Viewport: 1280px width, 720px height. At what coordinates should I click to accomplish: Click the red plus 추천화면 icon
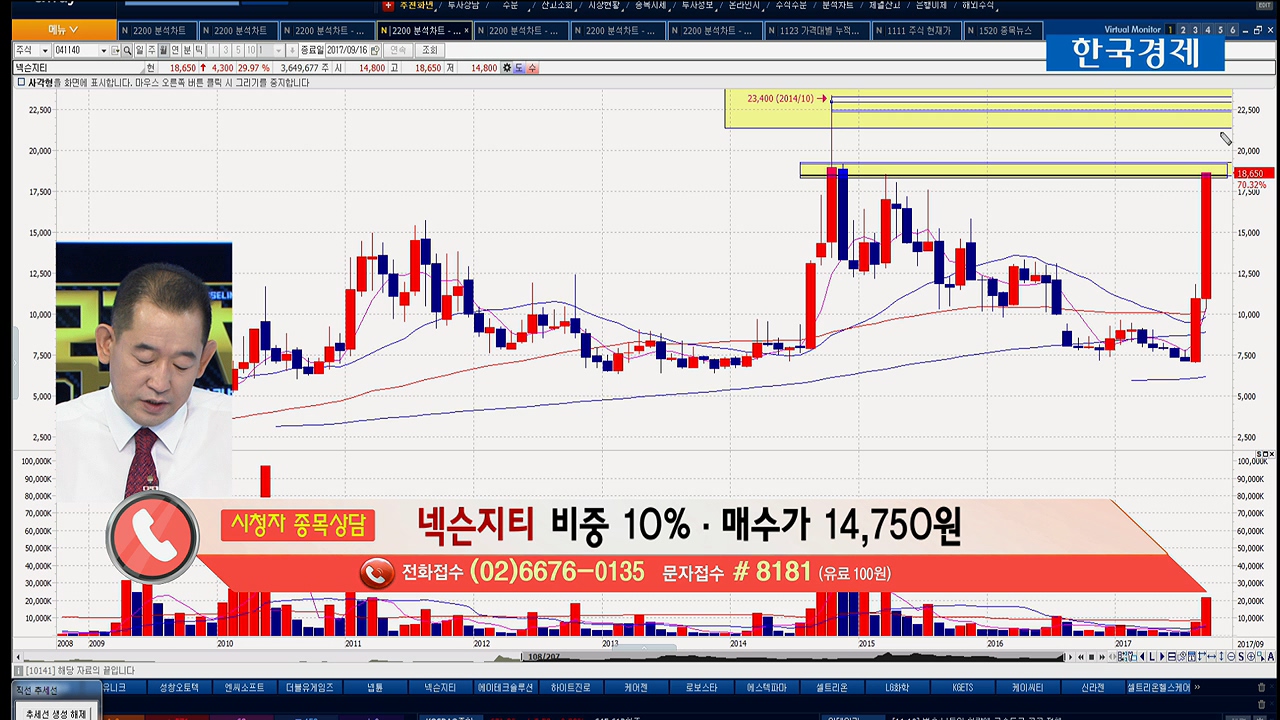point(388,5)
